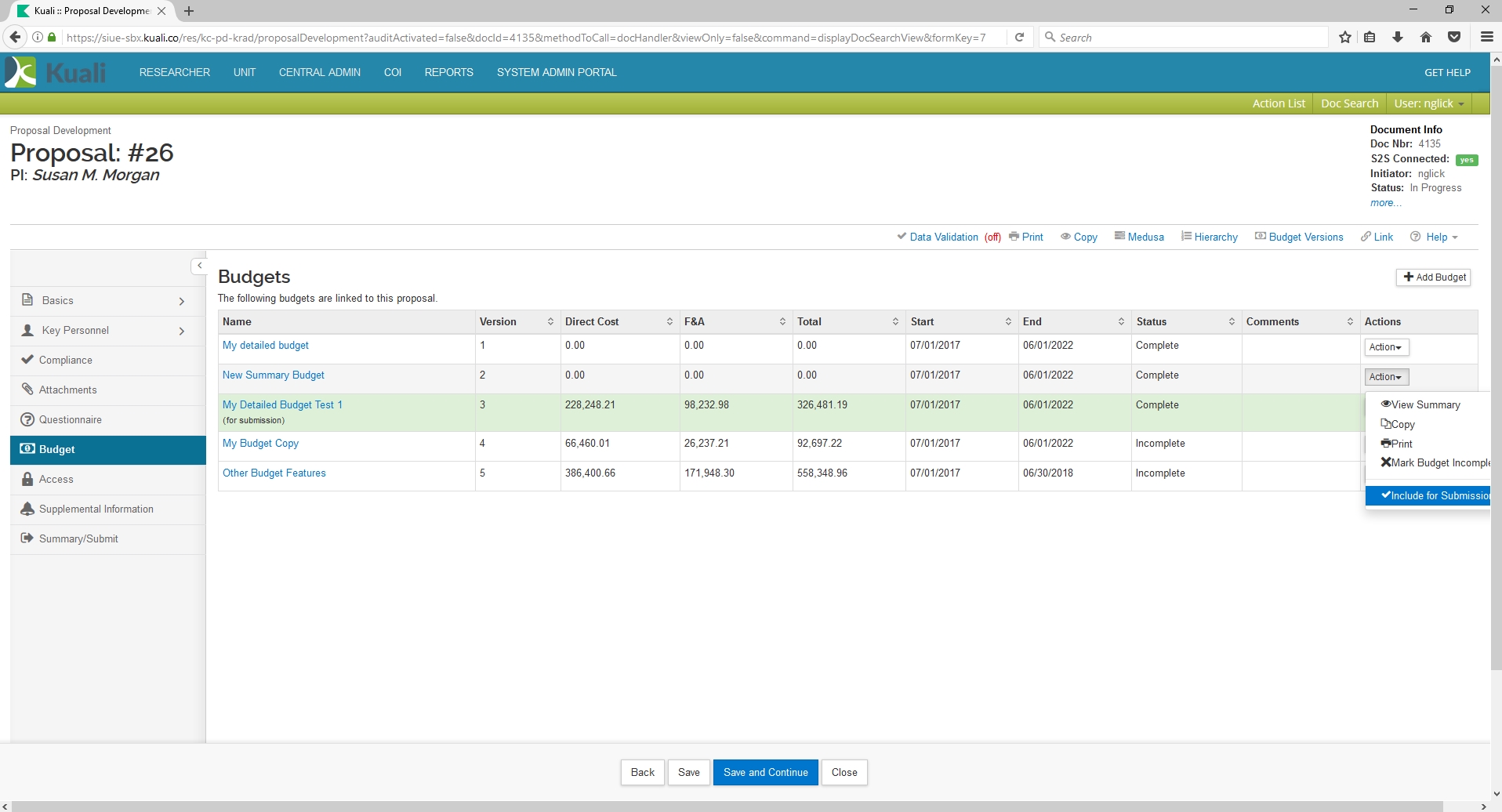1502x812 pixels.
Task: Click the Add Budget button
Action: pos(1433,277)
